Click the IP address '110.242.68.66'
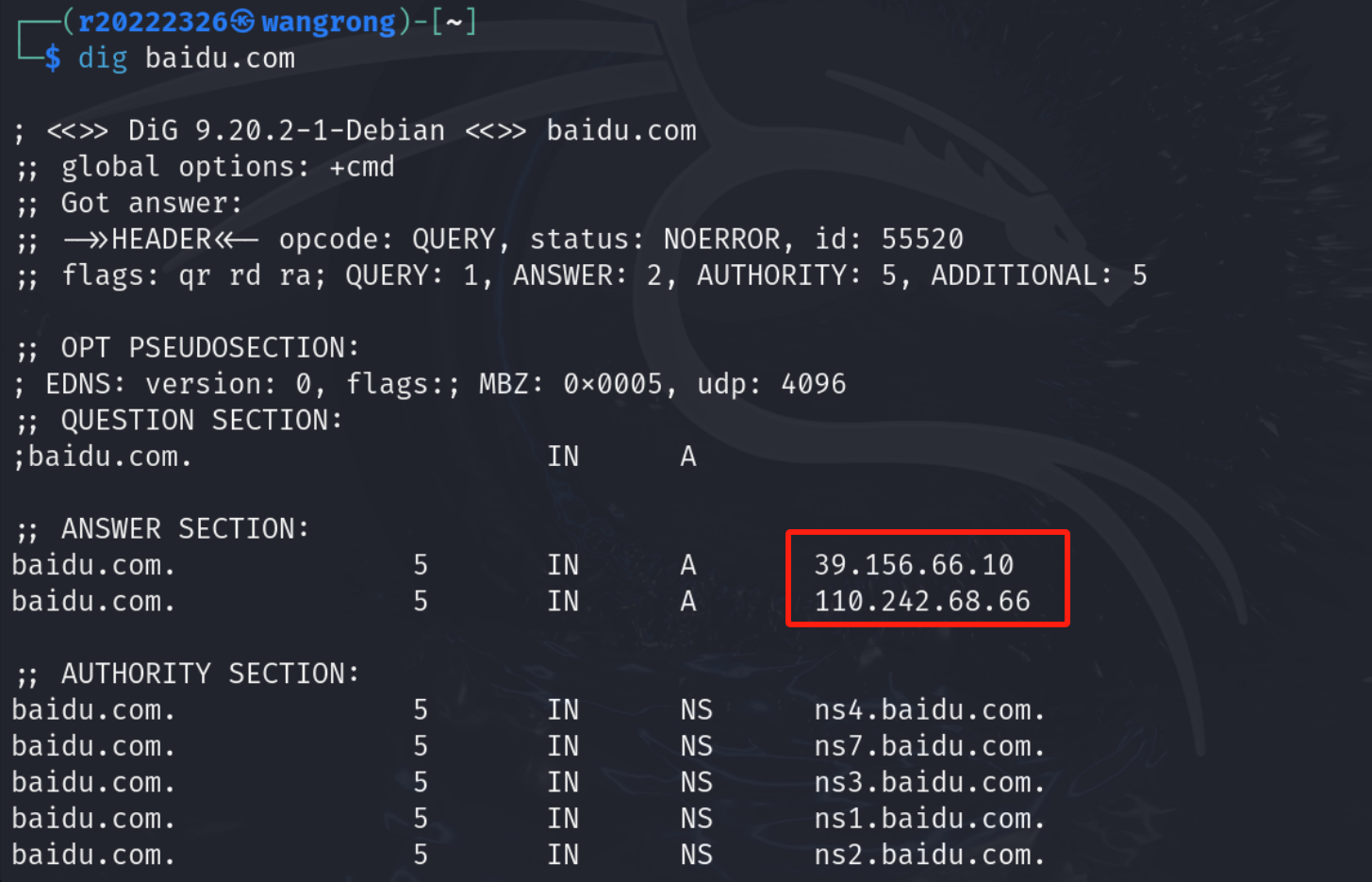 click(922, 601)
